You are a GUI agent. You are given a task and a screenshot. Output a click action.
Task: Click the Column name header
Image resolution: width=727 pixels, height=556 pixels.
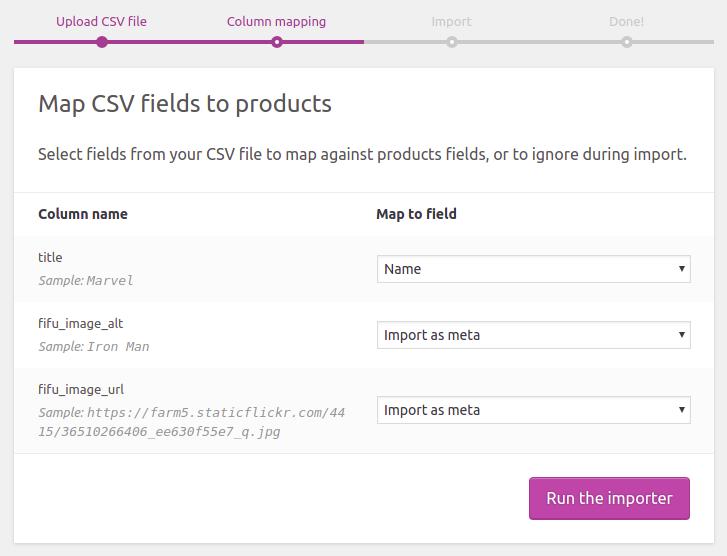pyautogui.click(x=83, y=214)
